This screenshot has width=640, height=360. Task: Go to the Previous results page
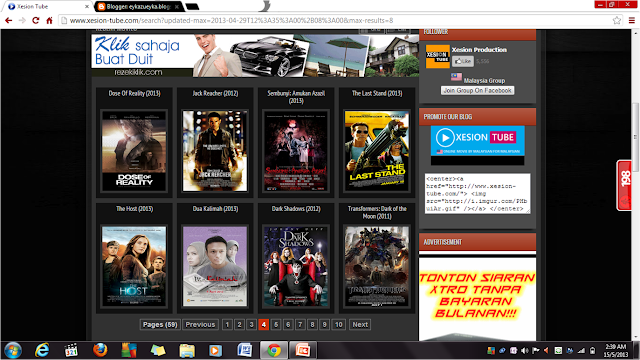200,324
